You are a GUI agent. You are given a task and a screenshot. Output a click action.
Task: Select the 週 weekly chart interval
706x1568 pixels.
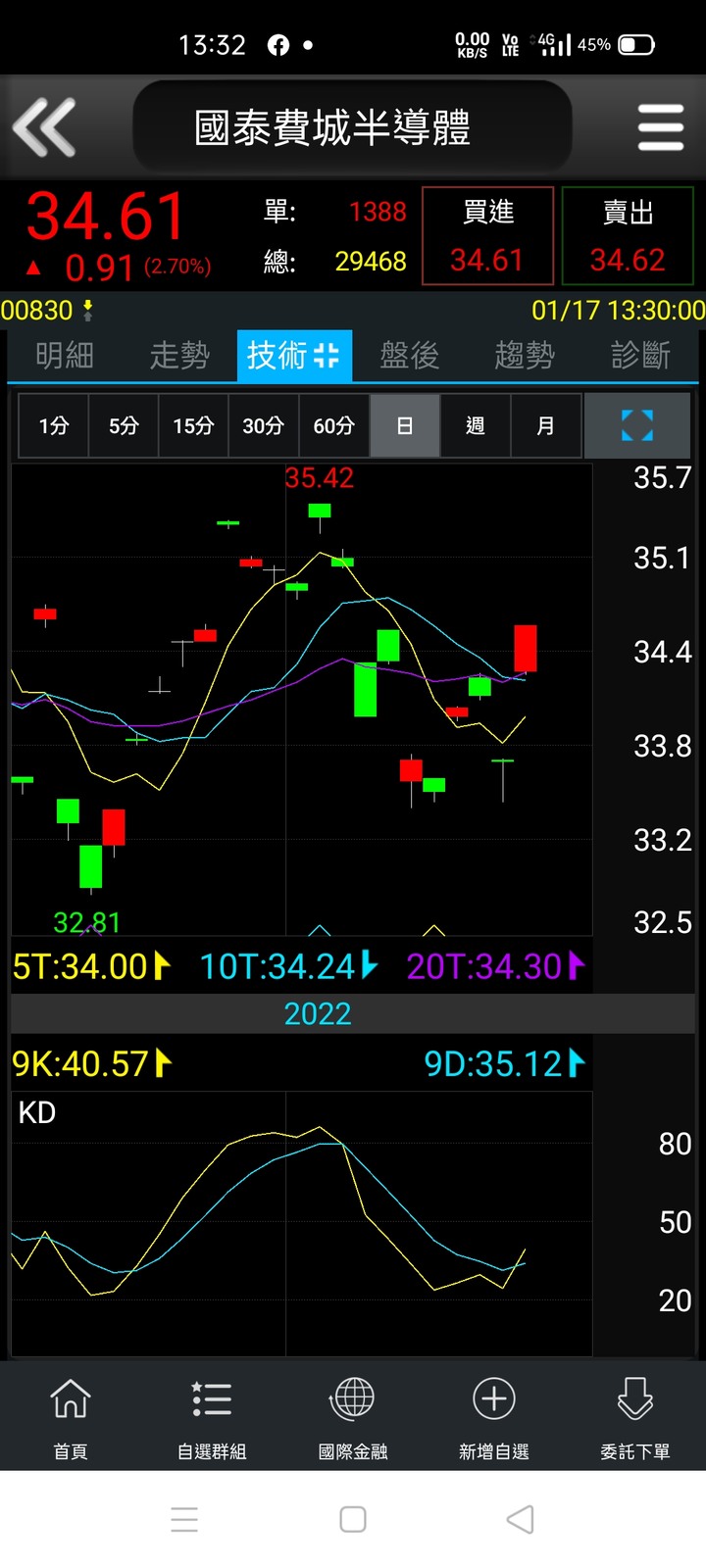[476, 425]
